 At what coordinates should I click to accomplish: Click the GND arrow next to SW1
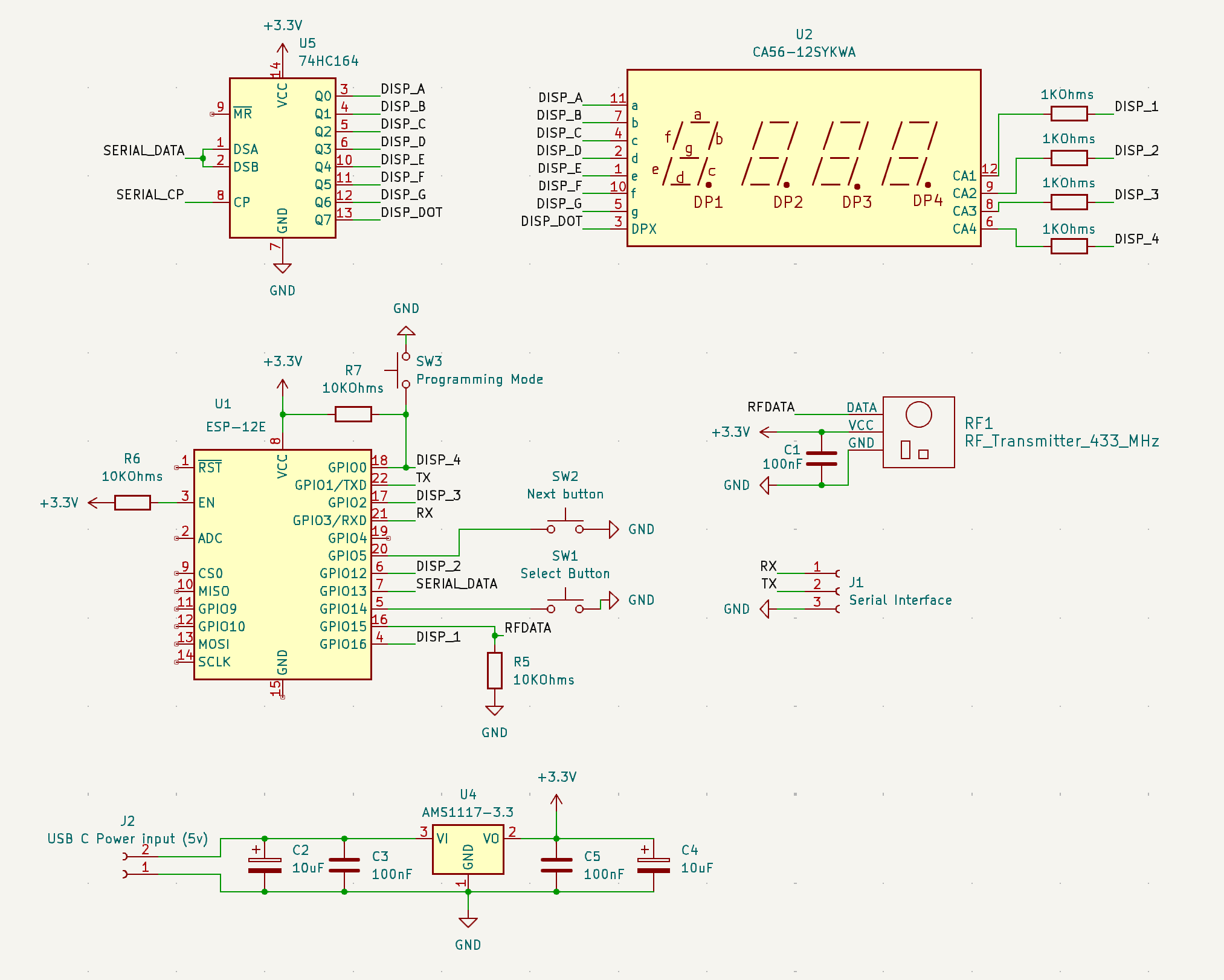coord(614,601)
